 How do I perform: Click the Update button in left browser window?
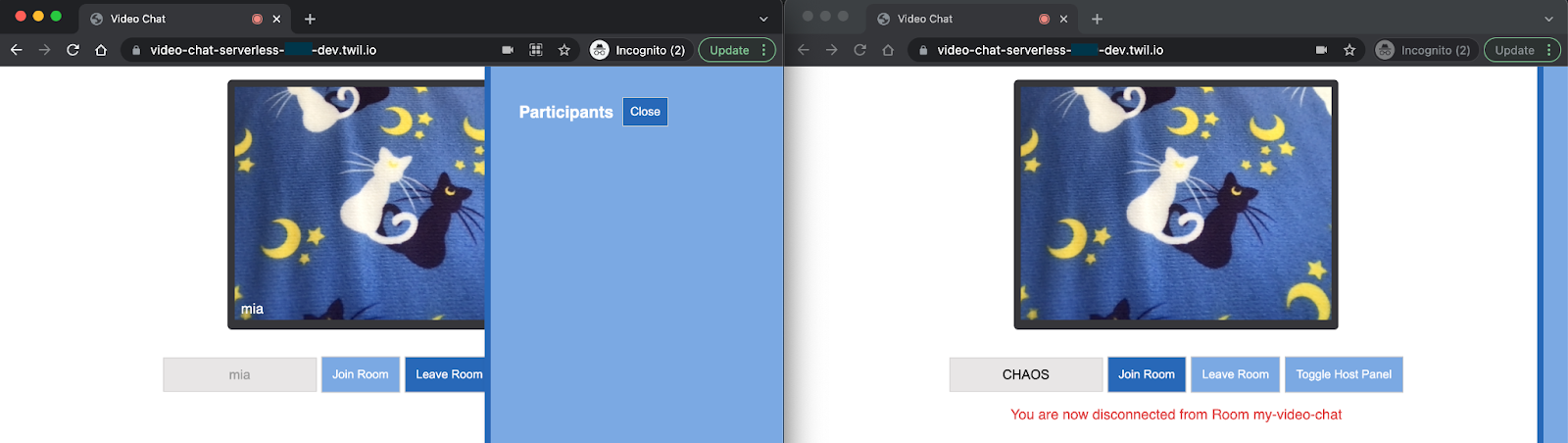pos(729,50)
